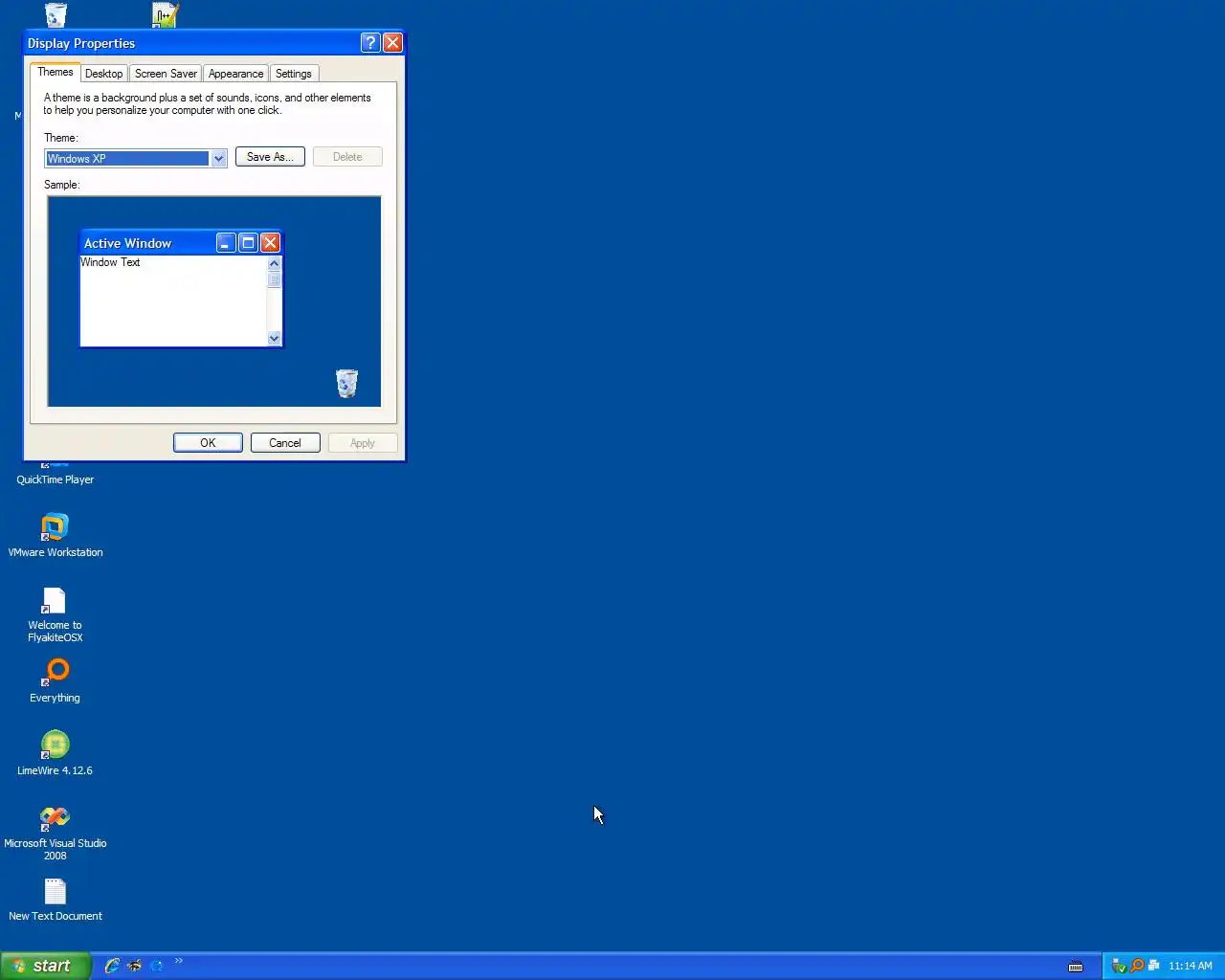The height and width of the screenshot is (980, 1225).
Task: Select the LimeWire 4.12.6 desktop icon
Action: click(55, 746)
